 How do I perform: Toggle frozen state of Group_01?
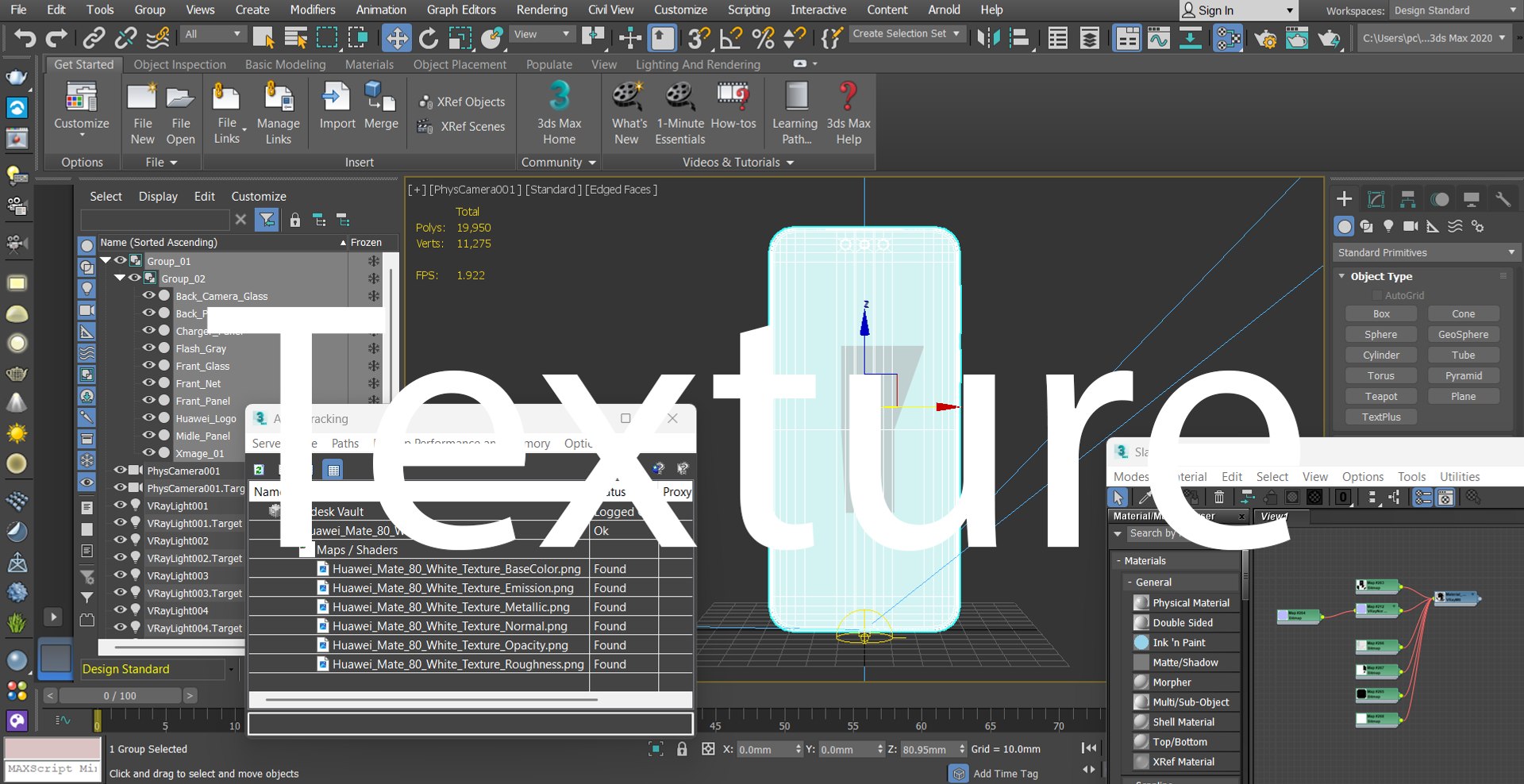click(x=373, y=261)
